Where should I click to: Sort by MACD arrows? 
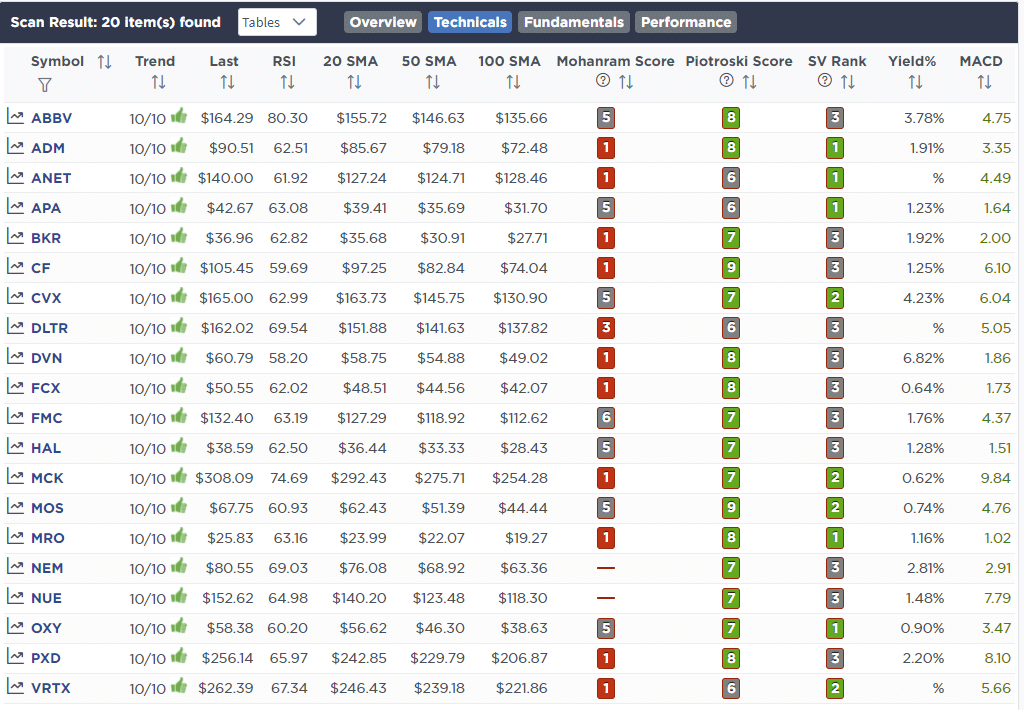coord(984,82)
